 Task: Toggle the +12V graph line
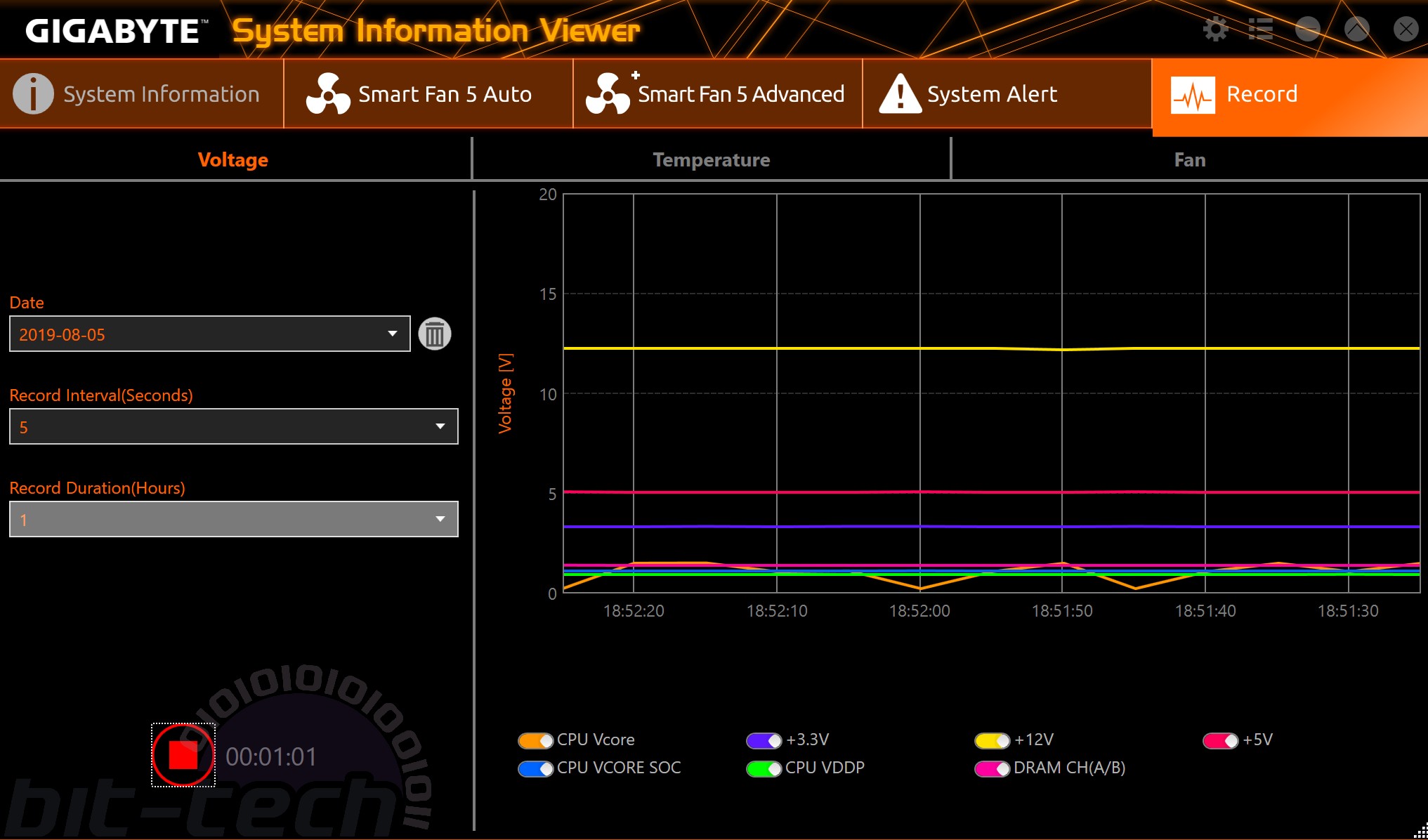[992, 740]
